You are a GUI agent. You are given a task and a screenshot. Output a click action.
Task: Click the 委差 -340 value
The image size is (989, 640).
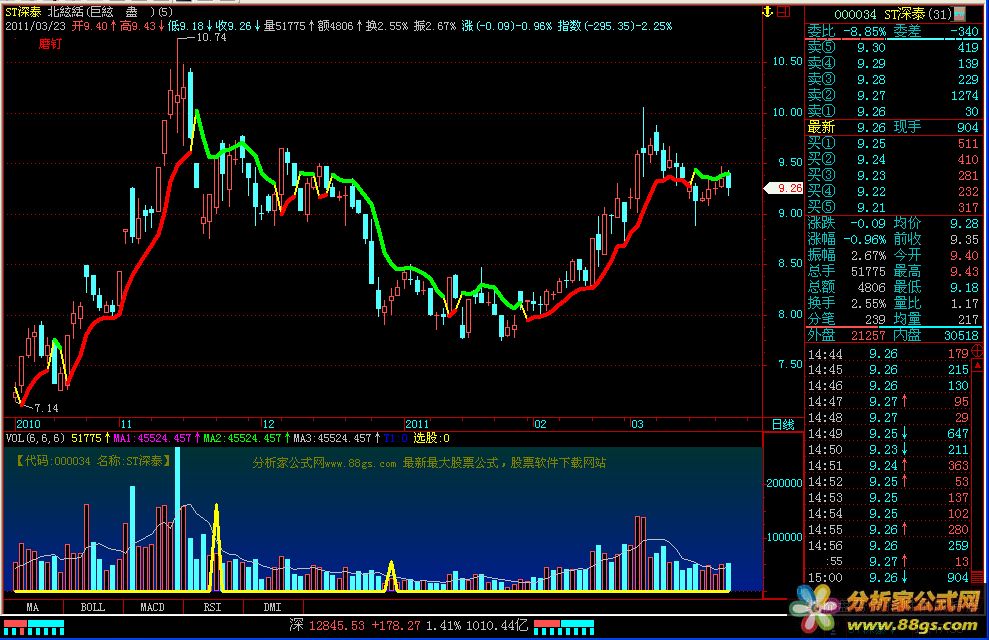point(964,32)
